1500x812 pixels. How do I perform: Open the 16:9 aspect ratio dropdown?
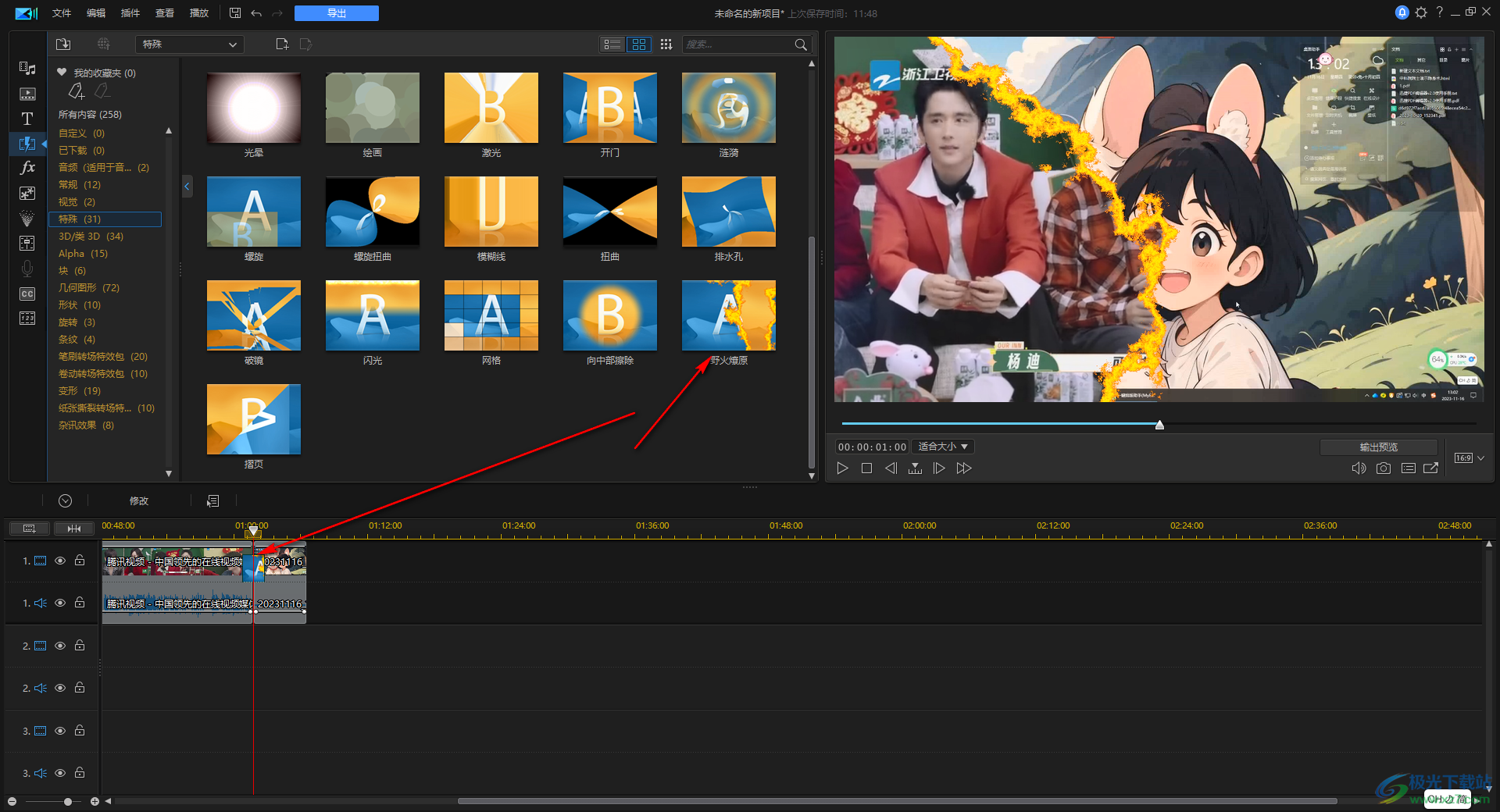(1469, 458)
